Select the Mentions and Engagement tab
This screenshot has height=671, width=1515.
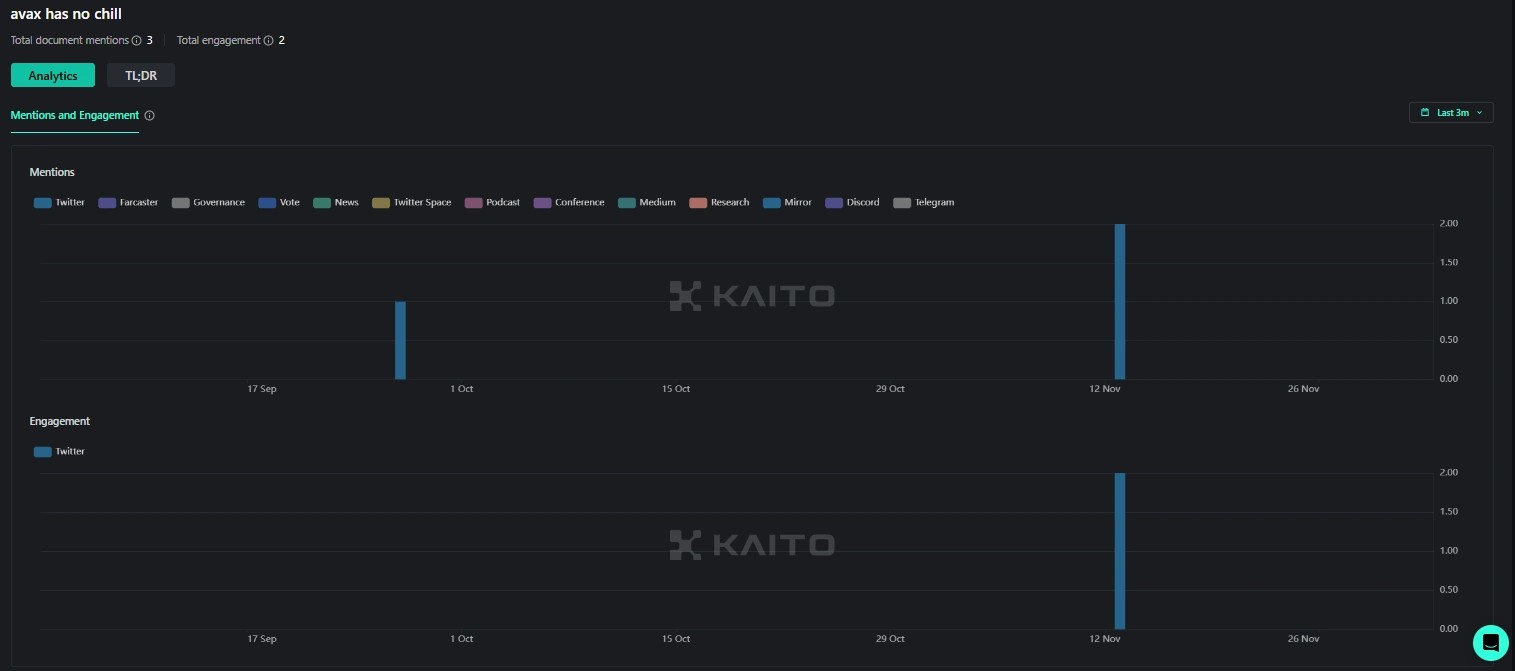[74, 116]
